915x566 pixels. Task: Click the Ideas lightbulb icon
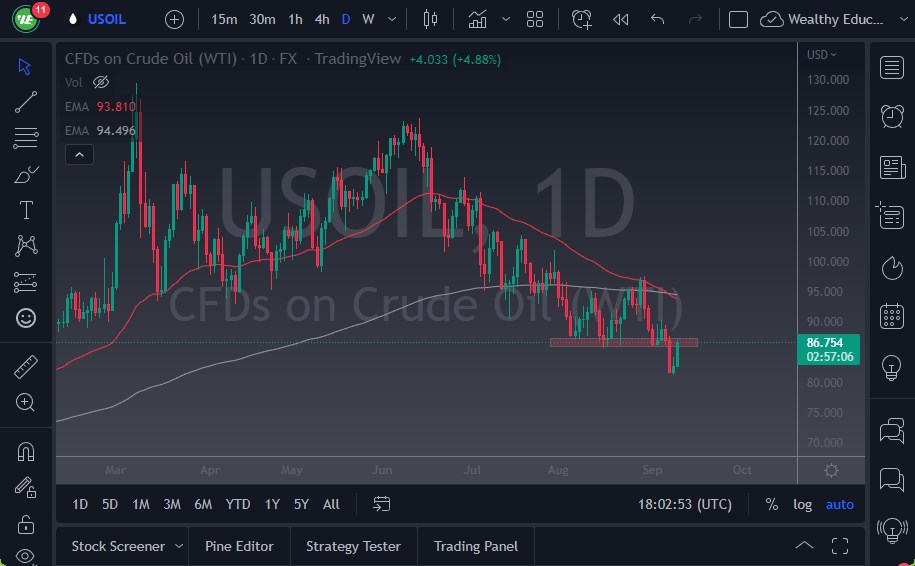pyautogui.click(x=892, y=367)
